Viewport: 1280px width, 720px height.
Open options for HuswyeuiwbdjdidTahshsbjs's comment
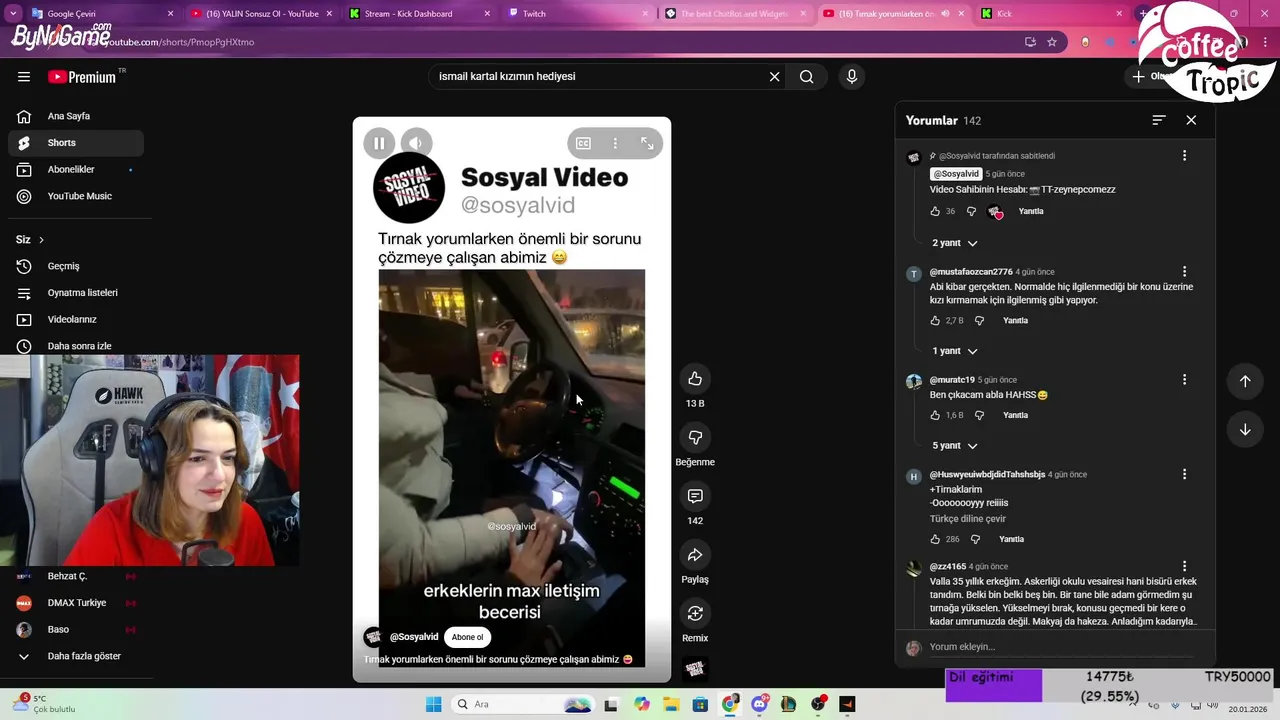1184,474
